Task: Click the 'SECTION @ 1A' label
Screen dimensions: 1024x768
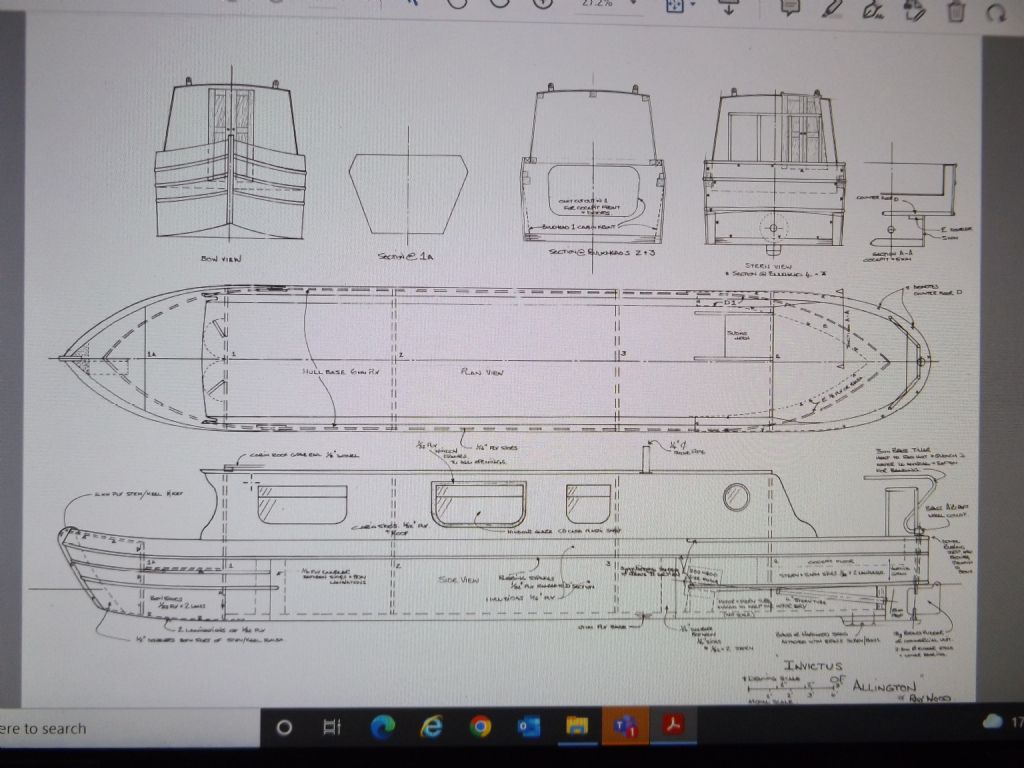Action: click(406, 256)
